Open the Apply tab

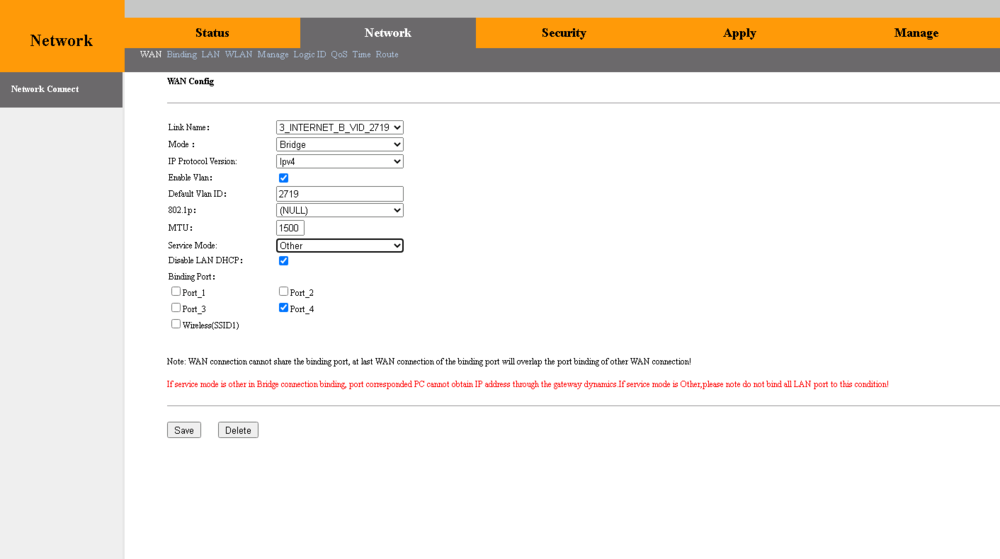[739, 33]
